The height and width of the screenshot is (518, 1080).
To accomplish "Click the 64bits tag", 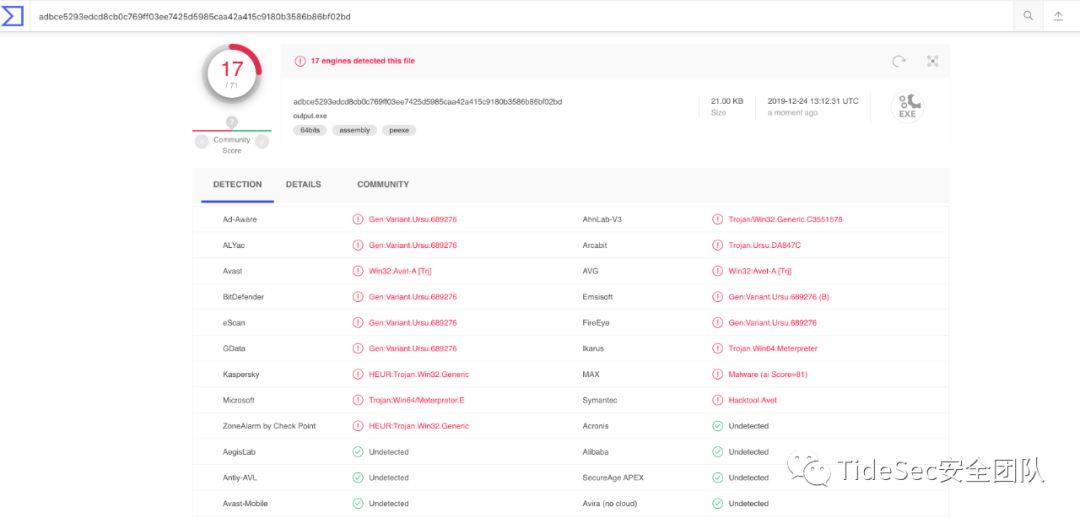I will click(310, 130).
